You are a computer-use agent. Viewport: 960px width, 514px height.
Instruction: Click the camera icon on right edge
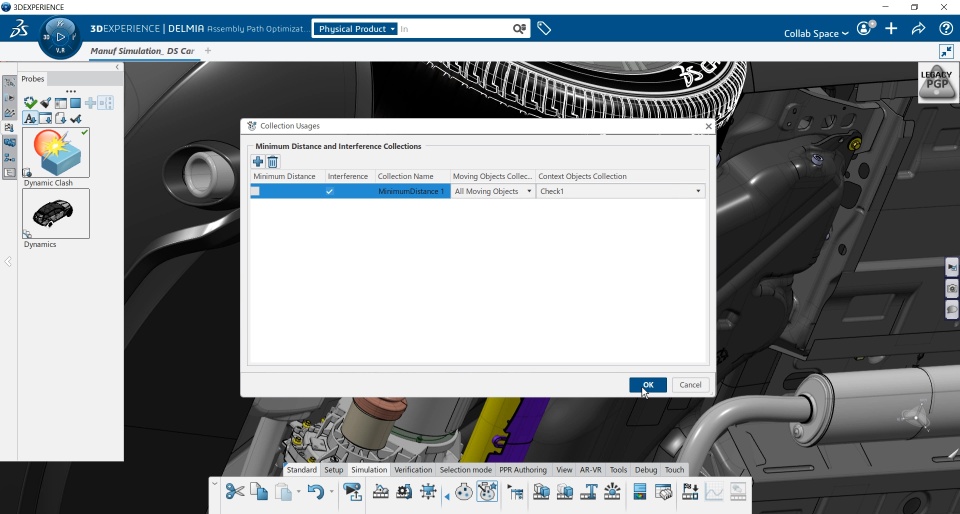click(951, 288)
